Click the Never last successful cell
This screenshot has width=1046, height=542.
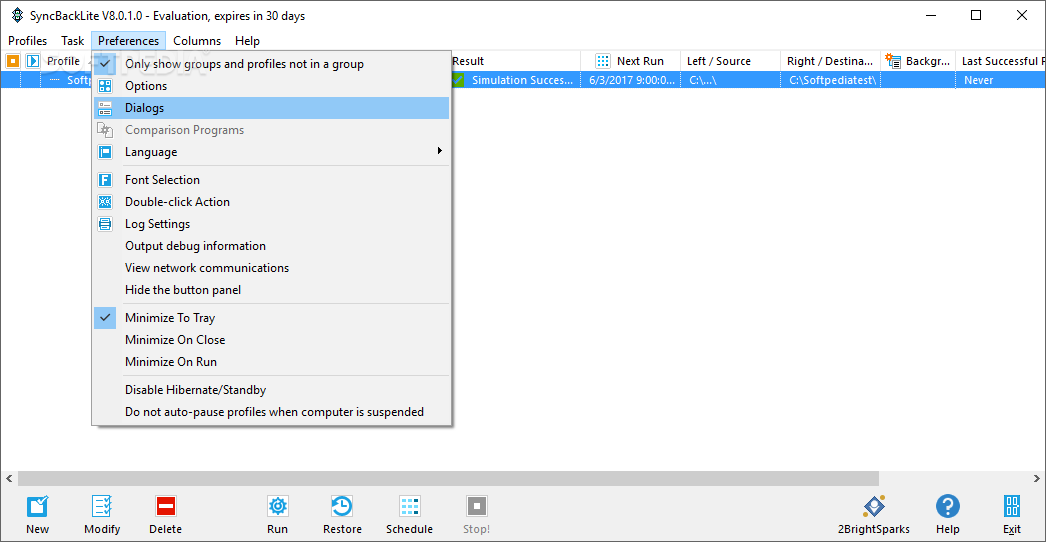tap(1001, 80)
